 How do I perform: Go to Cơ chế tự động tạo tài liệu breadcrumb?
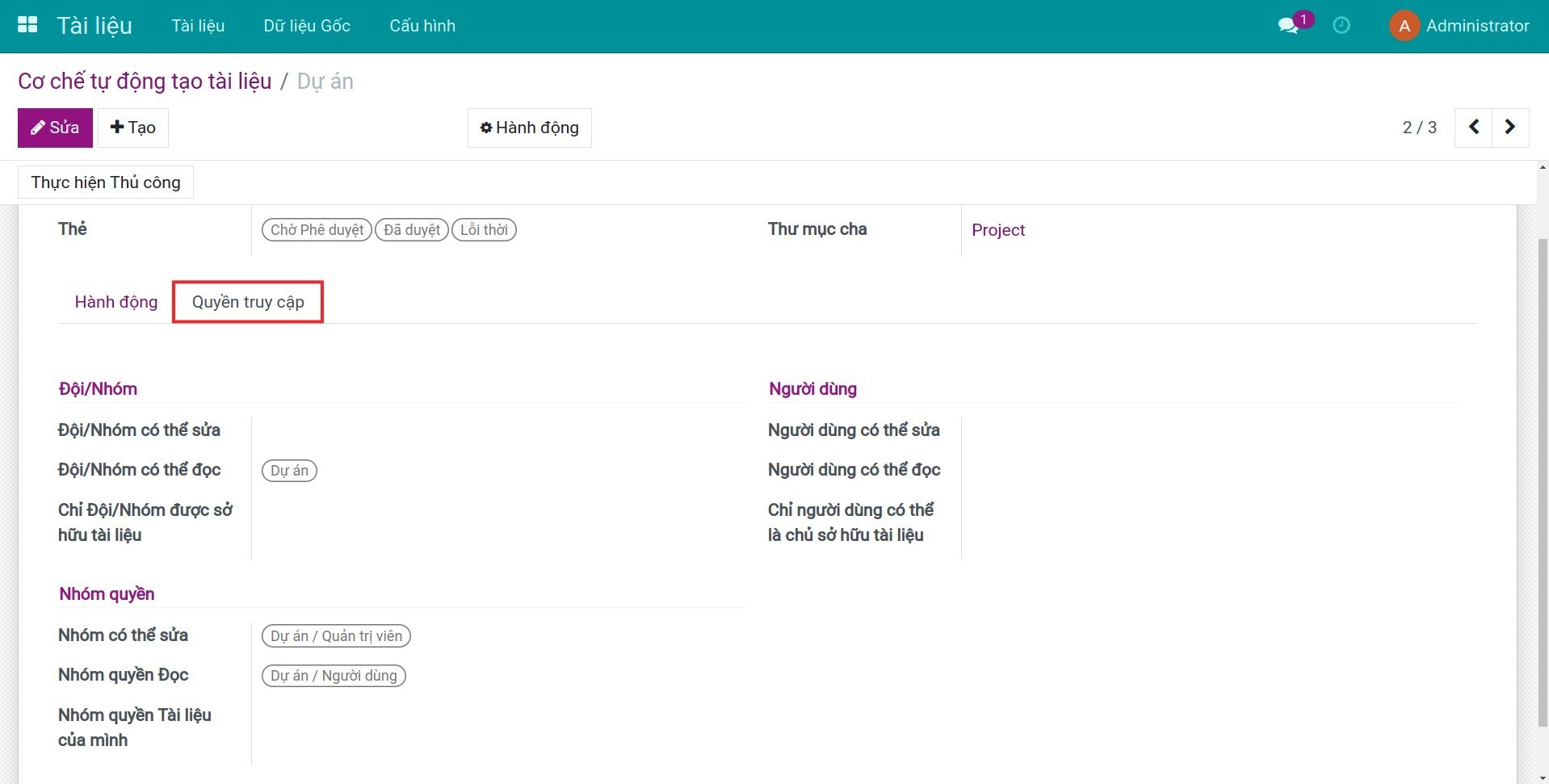tap(145, 82)
